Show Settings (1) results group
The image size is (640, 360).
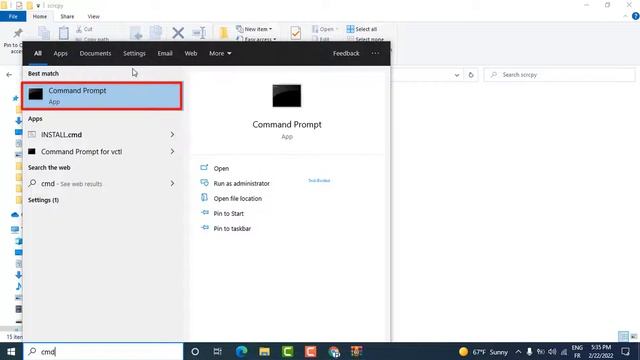coord(43,200)
